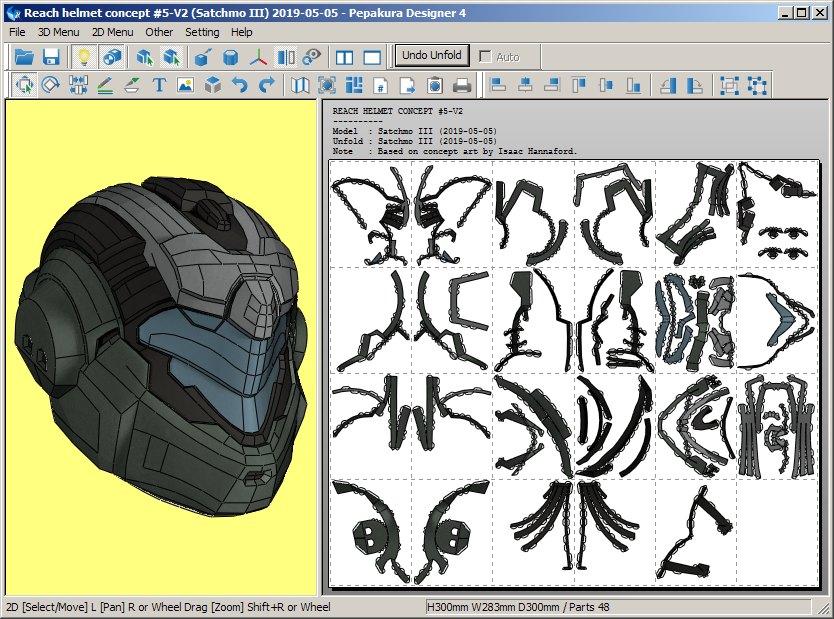Open the Setting menu

[202, 32]
